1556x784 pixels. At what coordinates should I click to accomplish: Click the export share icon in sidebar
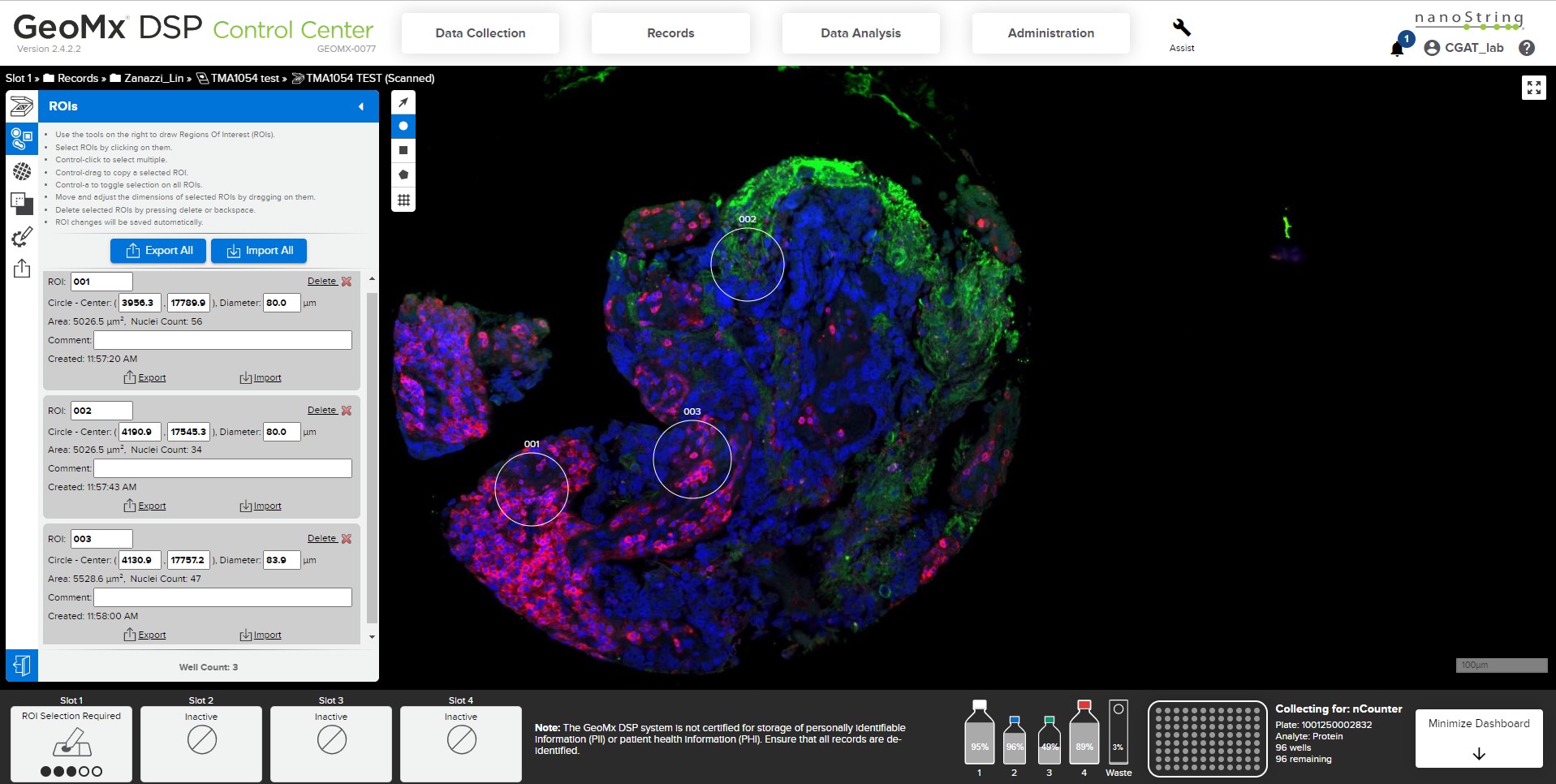22,269
